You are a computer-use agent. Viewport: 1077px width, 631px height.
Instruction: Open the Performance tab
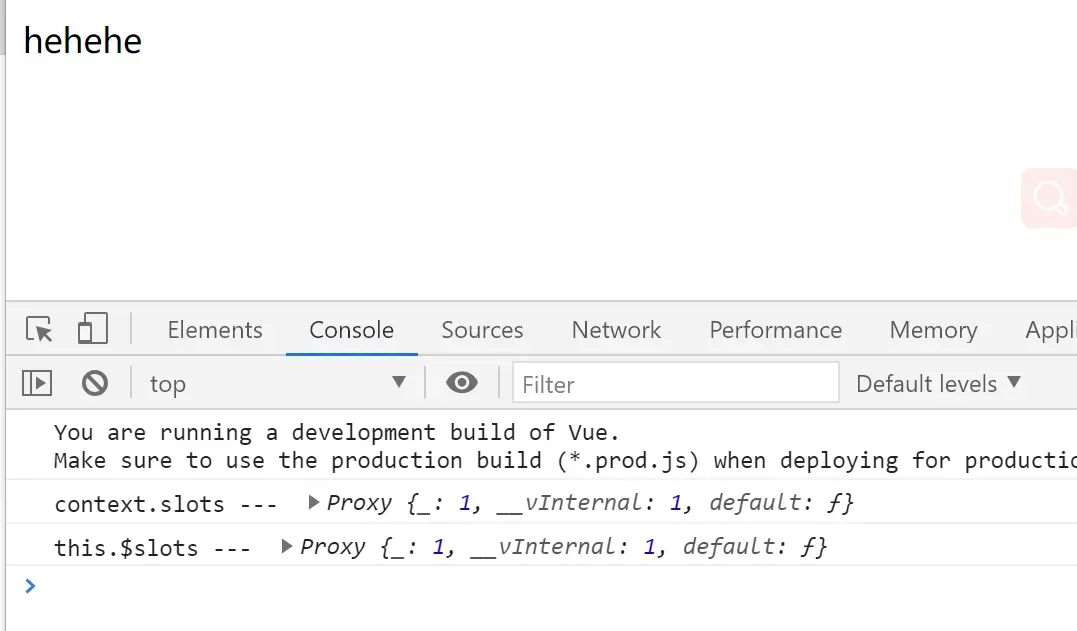(x=775, y=330)
